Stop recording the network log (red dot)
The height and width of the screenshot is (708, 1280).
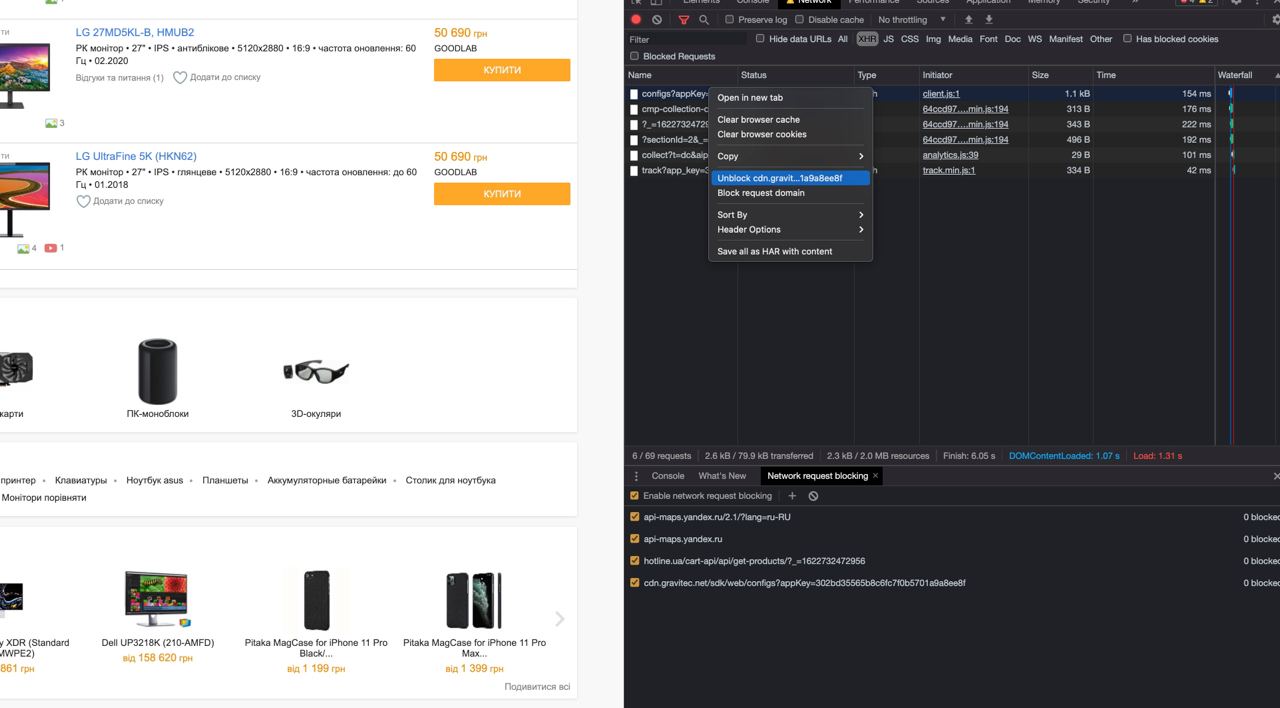tap(636, 19)
